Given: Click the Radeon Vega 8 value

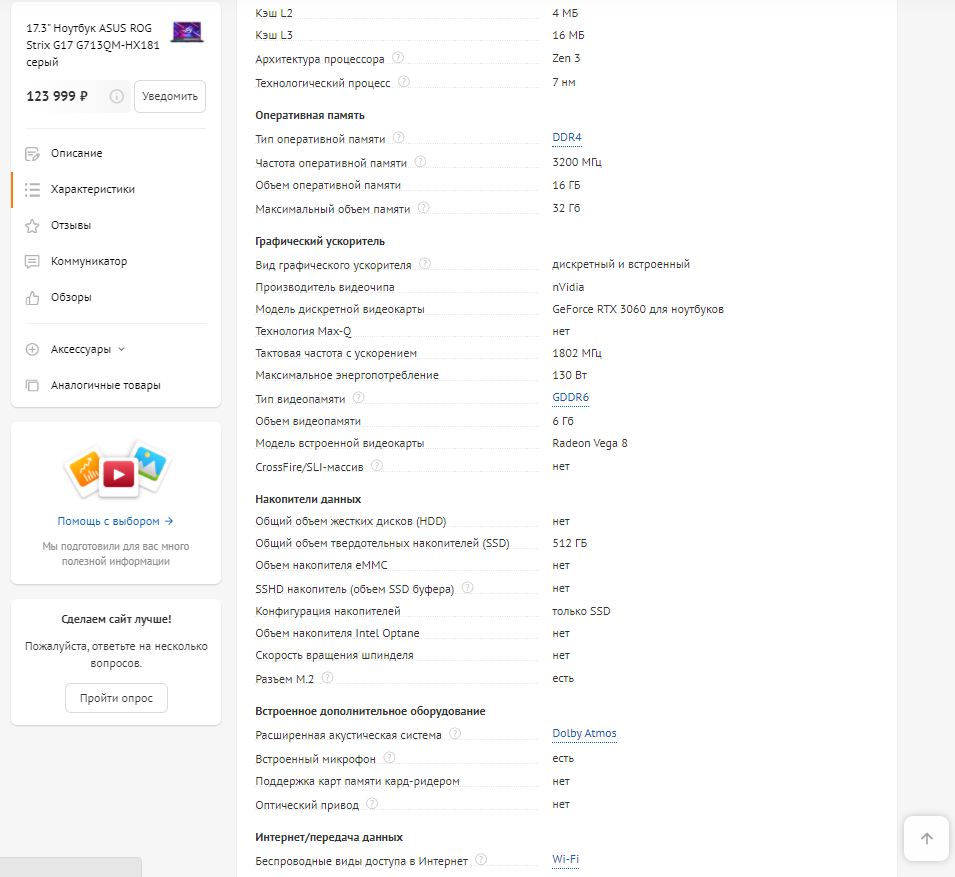Looking at the screenshot, I should point(590,443).
